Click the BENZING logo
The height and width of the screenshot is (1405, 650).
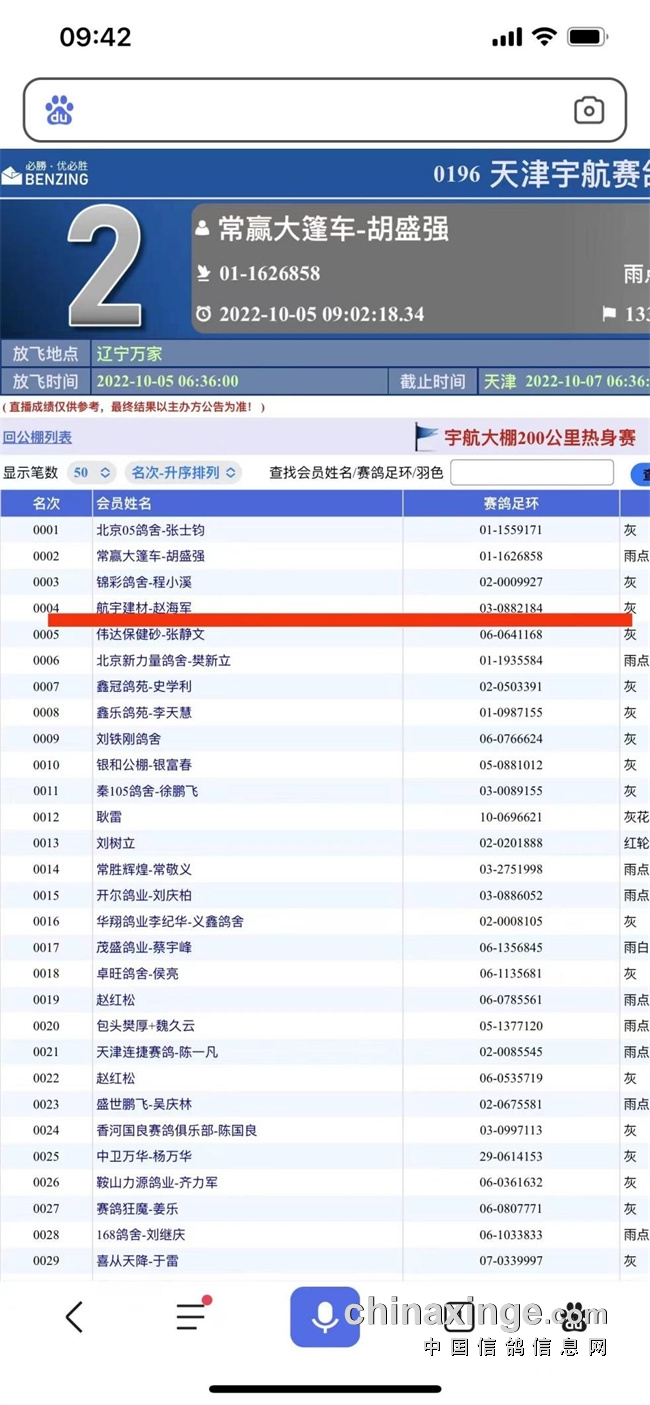click(46, 174)
